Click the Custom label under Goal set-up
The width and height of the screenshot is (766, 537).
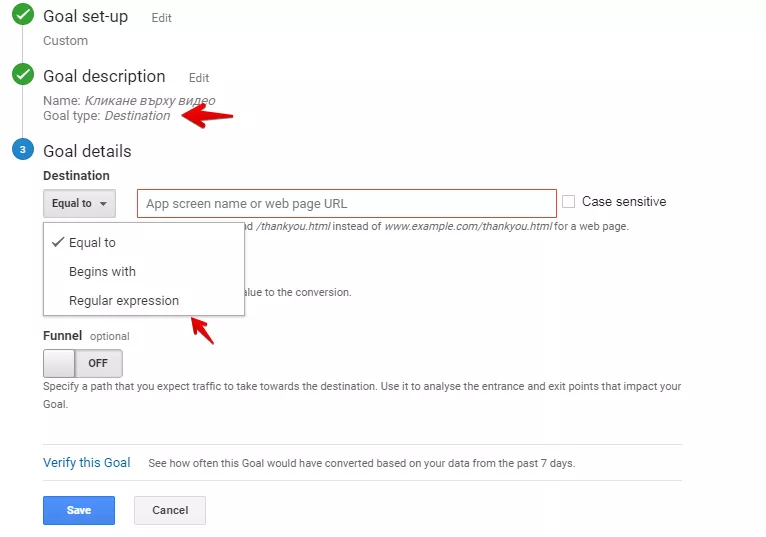coord(65,41)
